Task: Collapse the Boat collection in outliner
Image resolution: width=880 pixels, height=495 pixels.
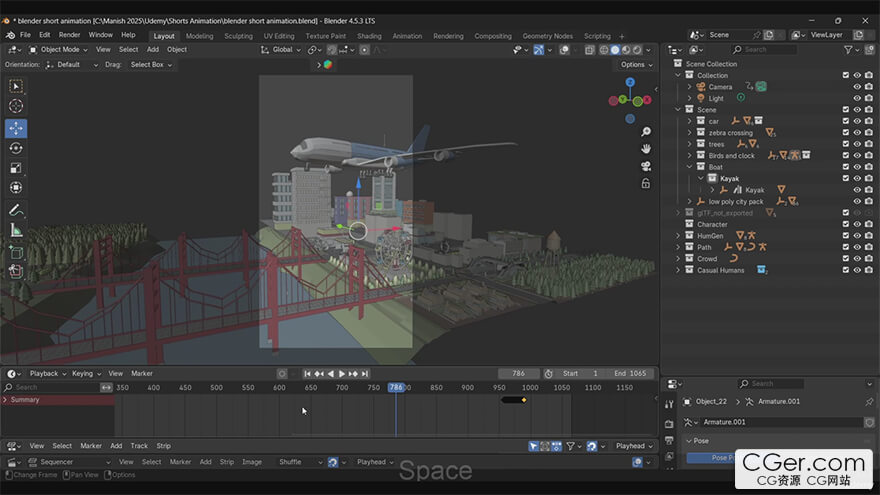Action: 689,167
